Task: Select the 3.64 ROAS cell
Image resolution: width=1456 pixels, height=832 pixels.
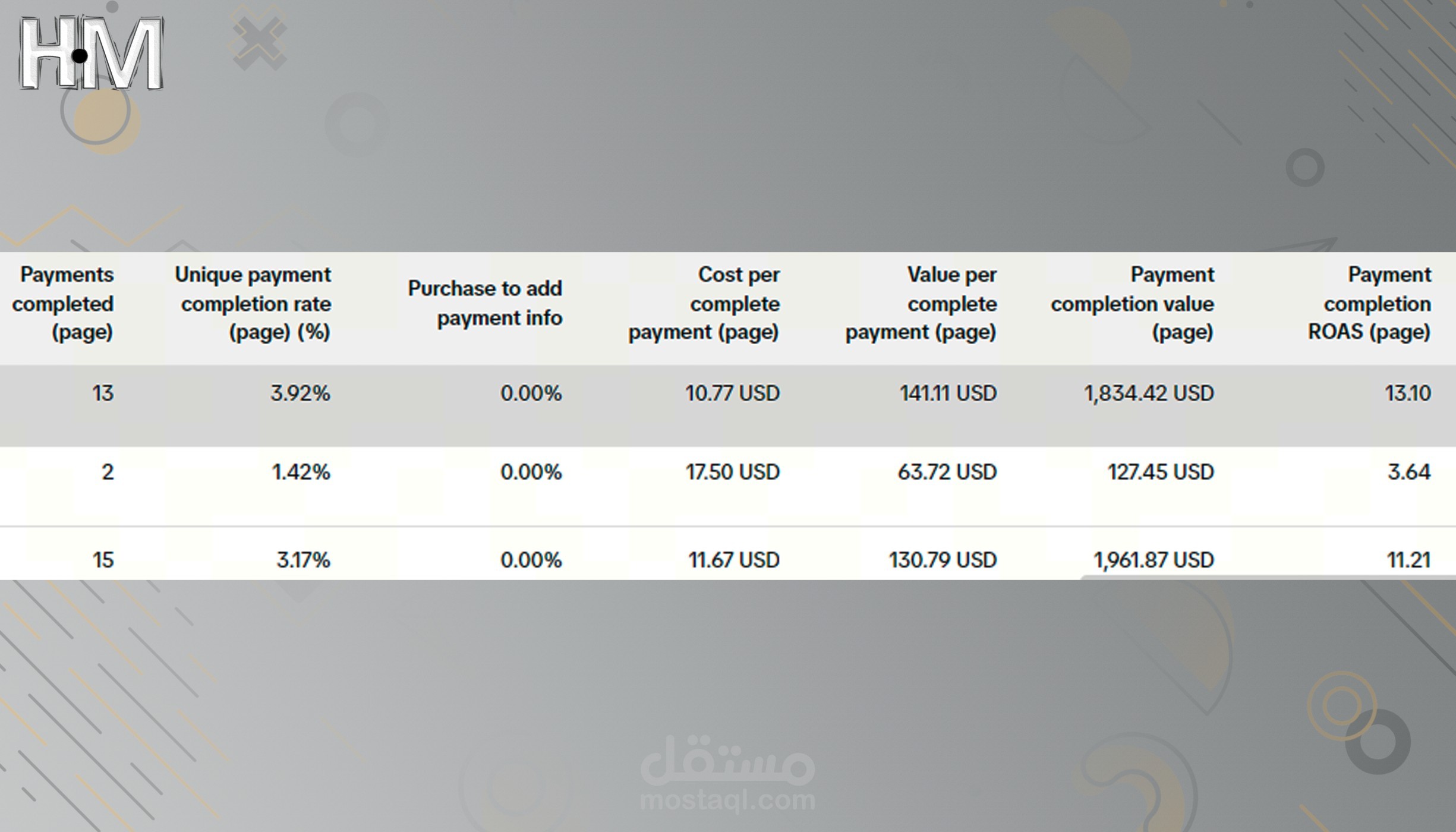Action: click(x=1409, y=472)
